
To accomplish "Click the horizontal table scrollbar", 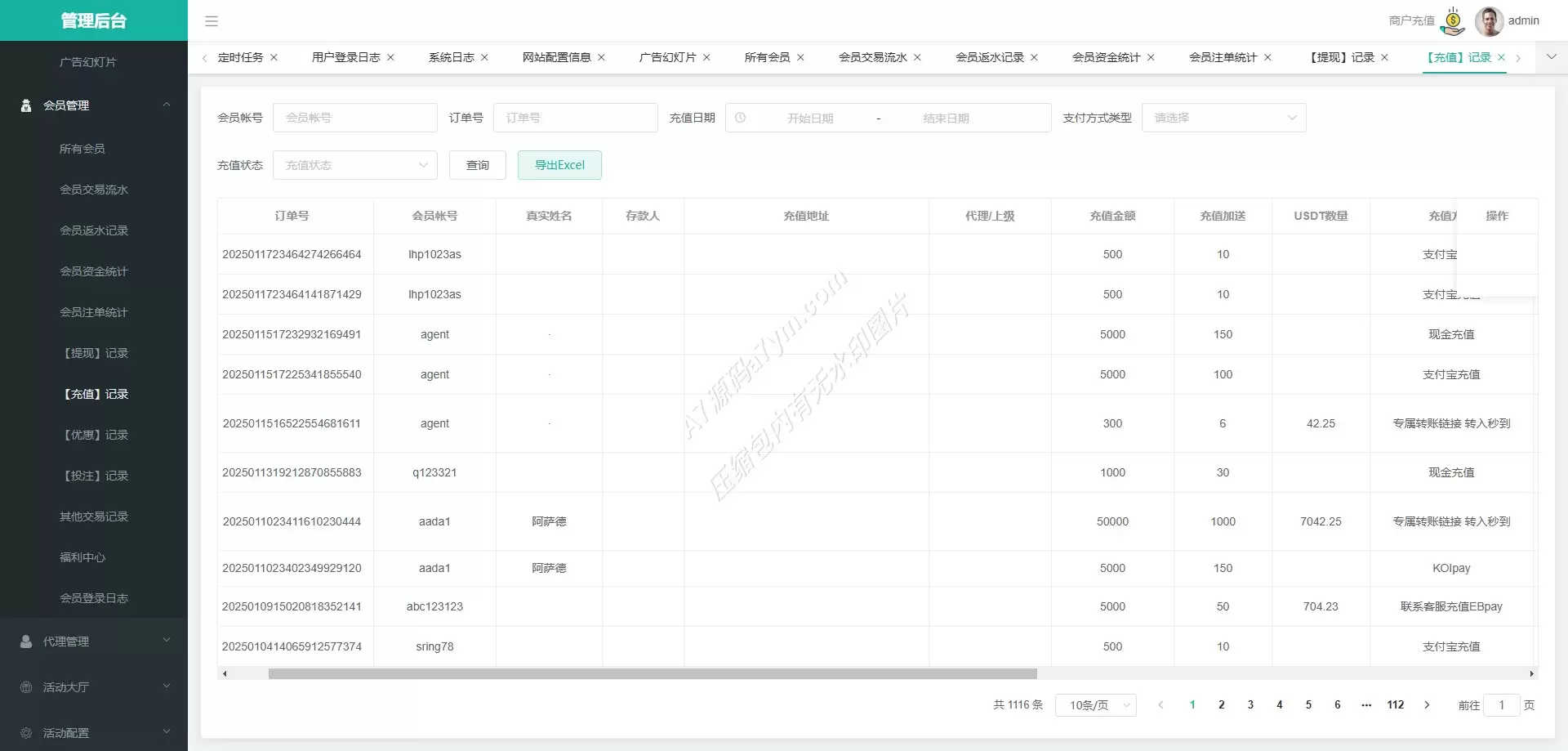I will click(x=652, y=674).
